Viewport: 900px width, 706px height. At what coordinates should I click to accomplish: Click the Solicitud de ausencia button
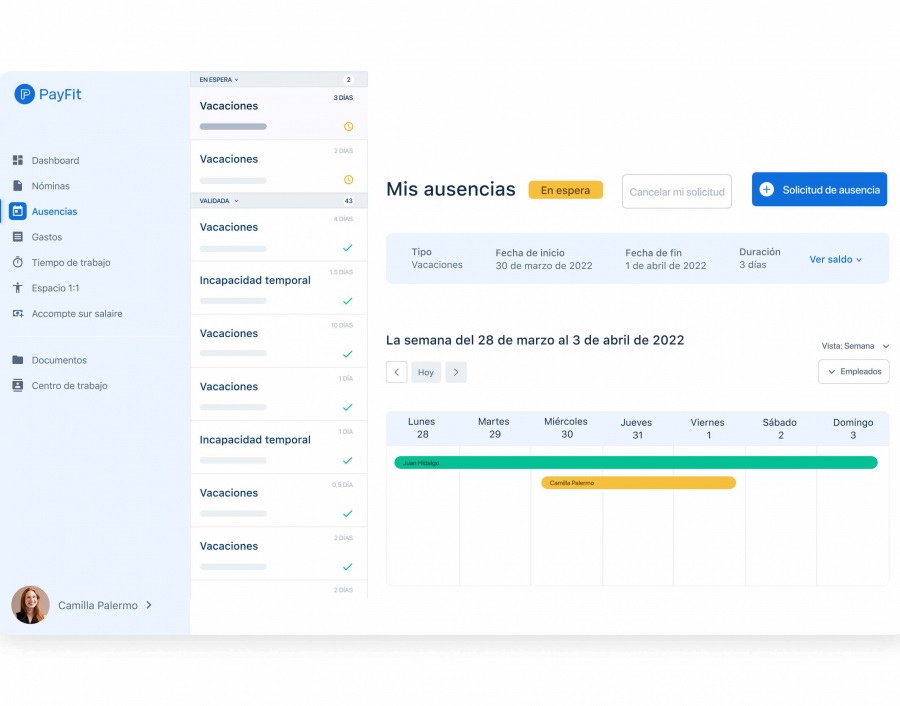(819, 189)
